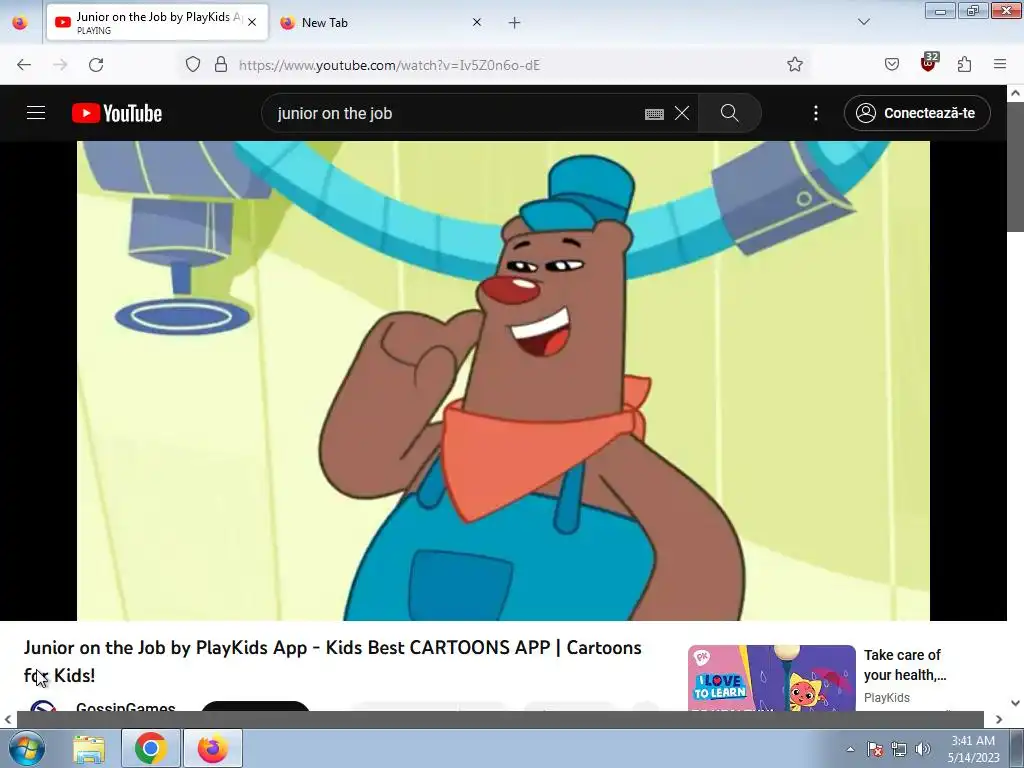Open the 'Take care of your health' thumbnail
Image resolution: width=1024 pixels, height=768 pixels.
(x=772, y=678)
